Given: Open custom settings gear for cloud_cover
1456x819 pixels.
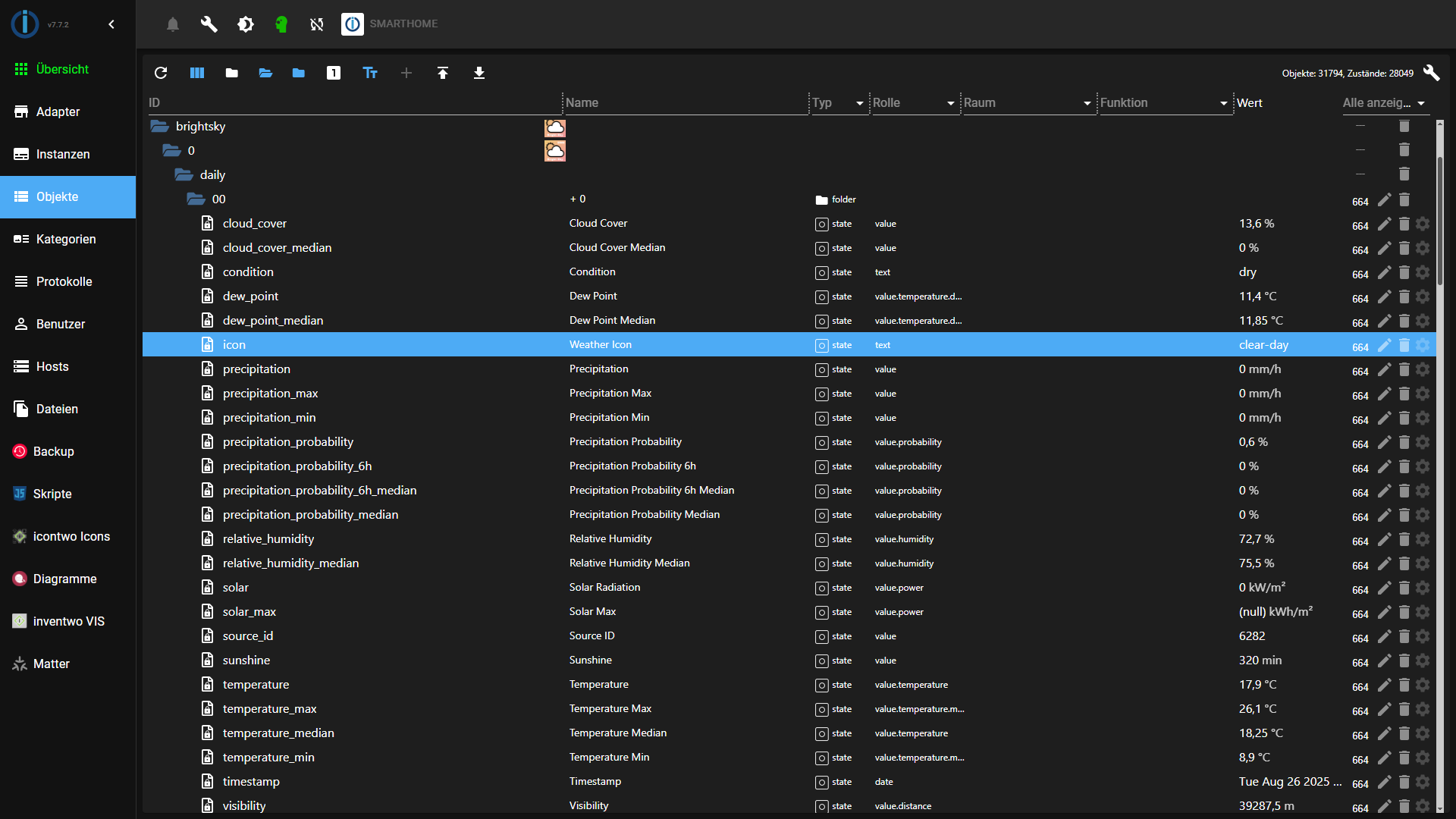Looking at the screenshot, I should point(1423,224).
